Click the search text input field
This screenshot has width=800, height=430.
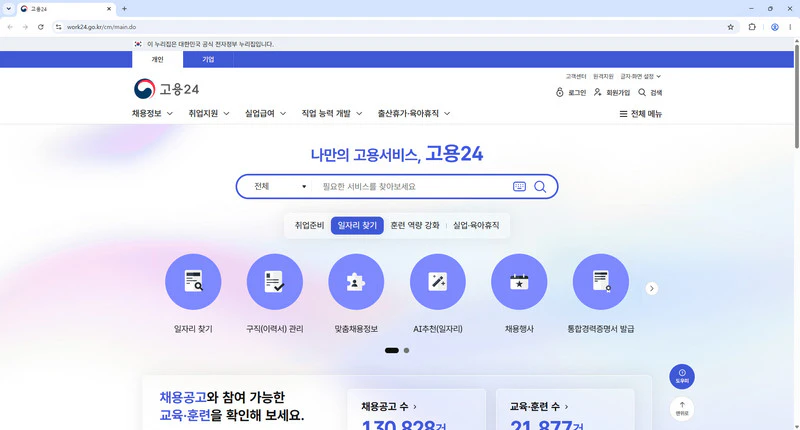coord(413,187)
